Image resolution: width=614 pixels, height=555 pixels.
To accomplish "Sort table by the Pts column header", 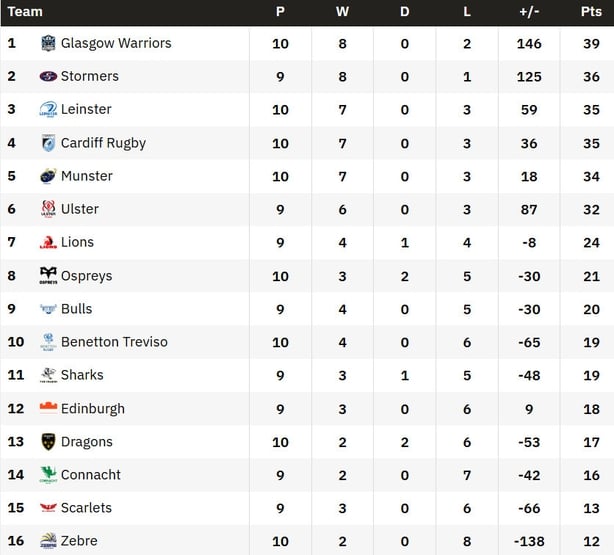I will click(x=591, y=12).
